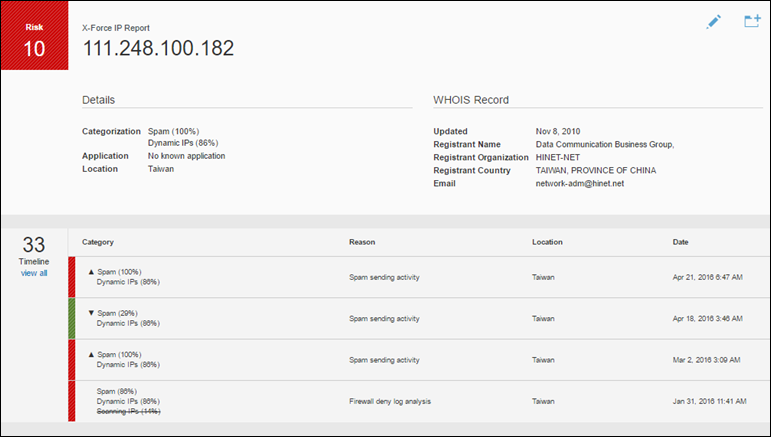Click the down triangle beside Spam (29%)
Image resolution: width=771 pixels, height=437 pixels.
pyautogui.click(x=91, y=313)
